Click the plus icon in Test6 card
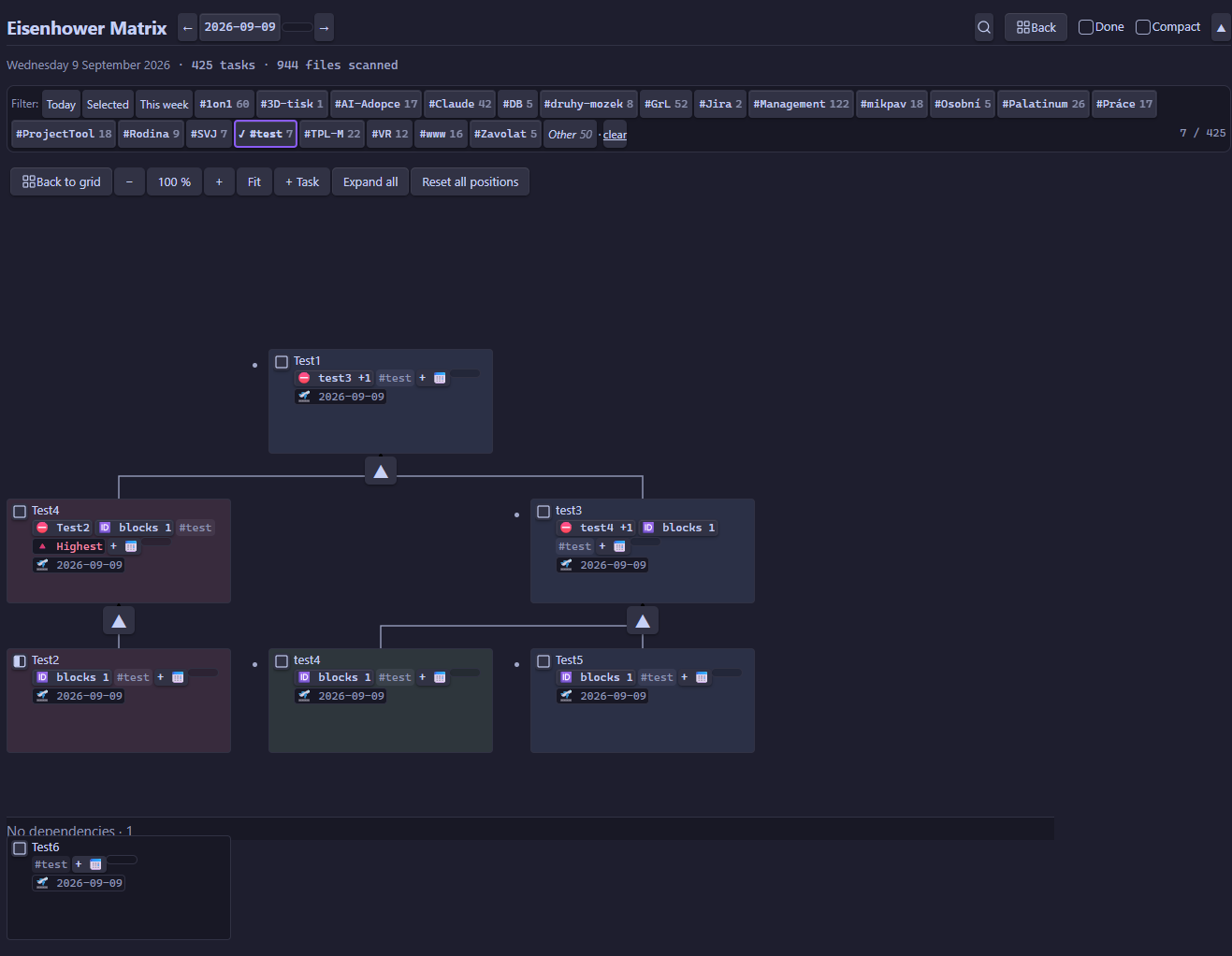Viewport: 1232px width, 956px height. [x=79, y=864]
